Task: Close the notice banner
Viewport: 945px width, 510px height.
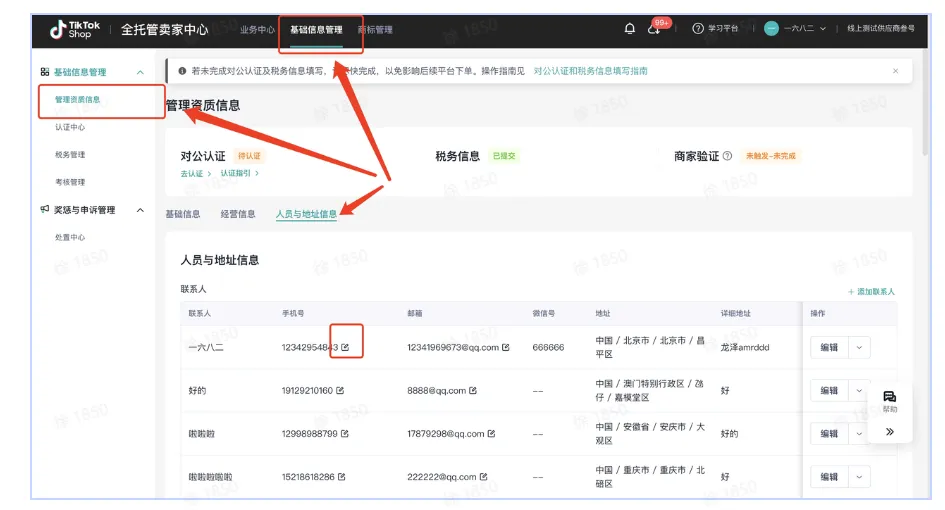Action: 896,71
